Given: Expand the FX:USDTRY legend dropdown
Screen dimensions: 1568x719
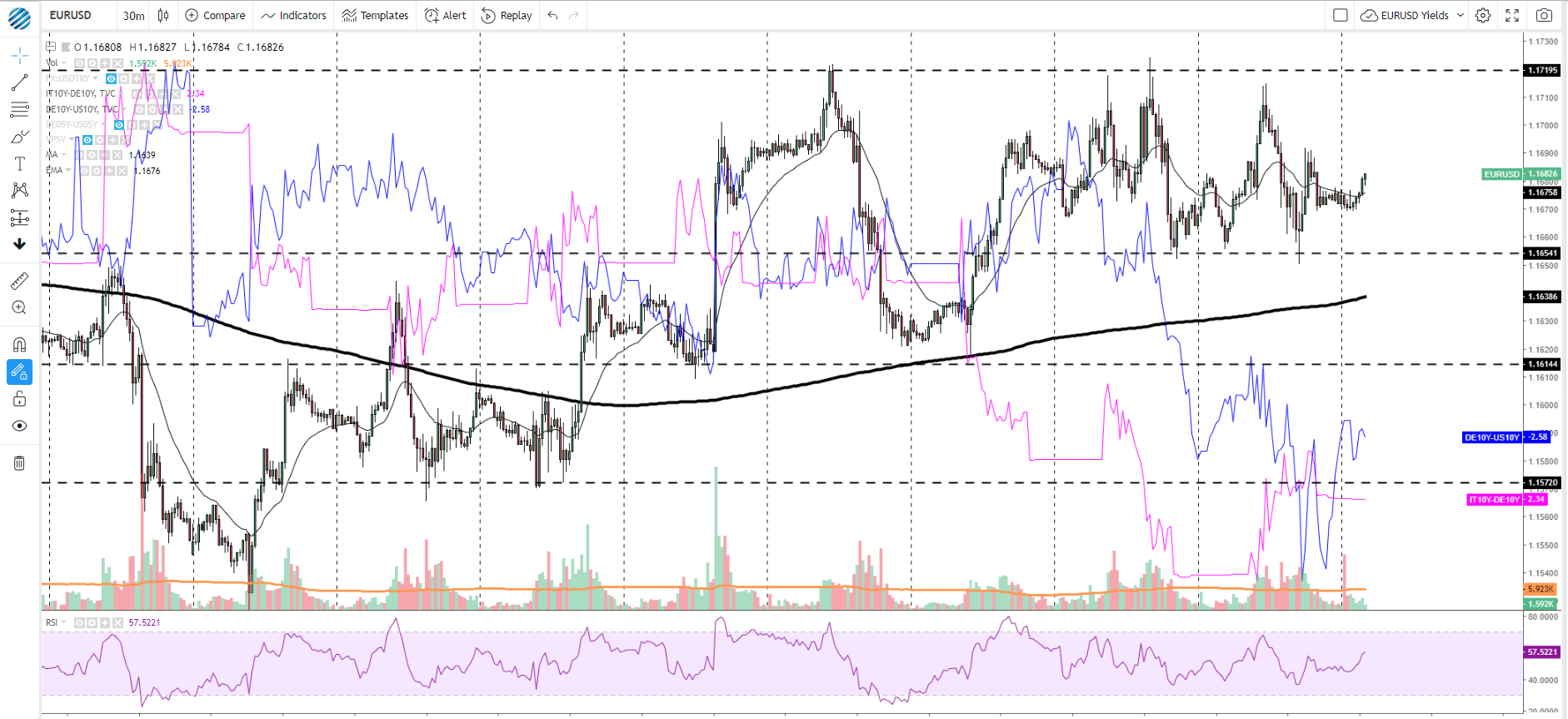Looking at the screenshot, I should [95, 78].
